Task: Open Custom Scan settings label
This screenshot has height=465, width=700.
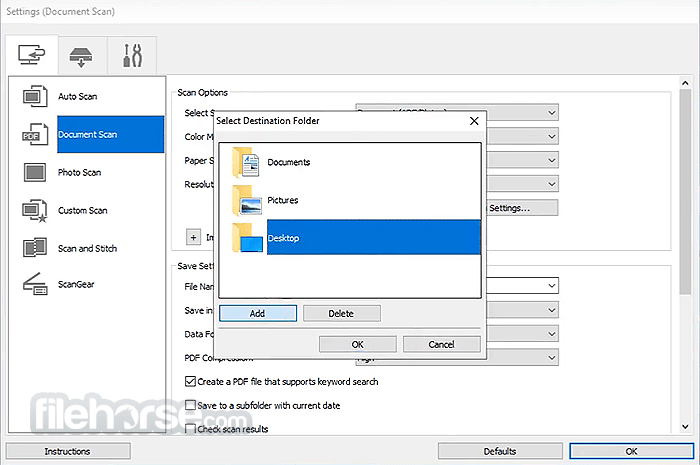Action: (83, 210)
